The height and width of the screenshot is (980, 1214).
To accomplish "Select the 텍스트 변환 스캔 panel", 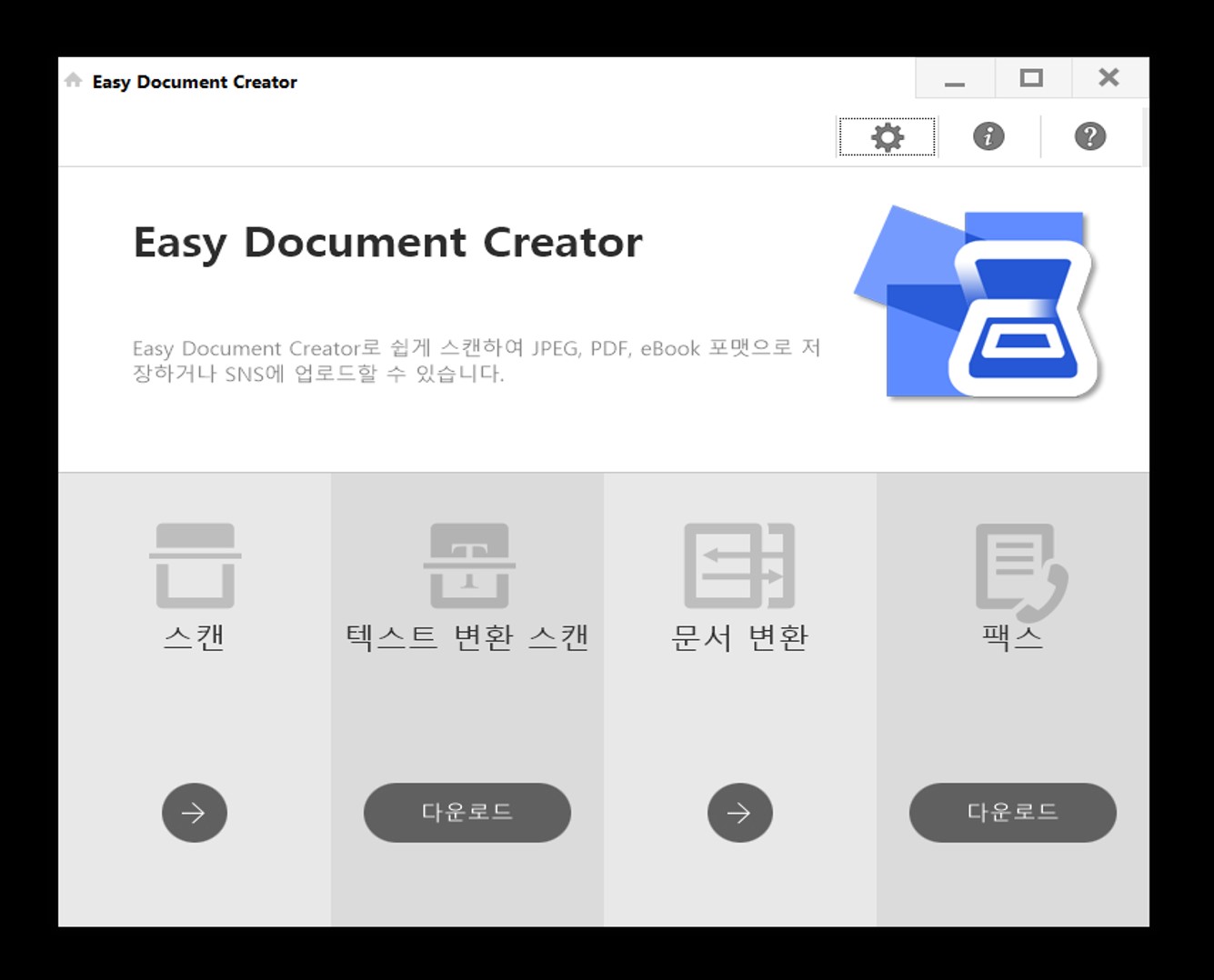I will click(467, 700).
